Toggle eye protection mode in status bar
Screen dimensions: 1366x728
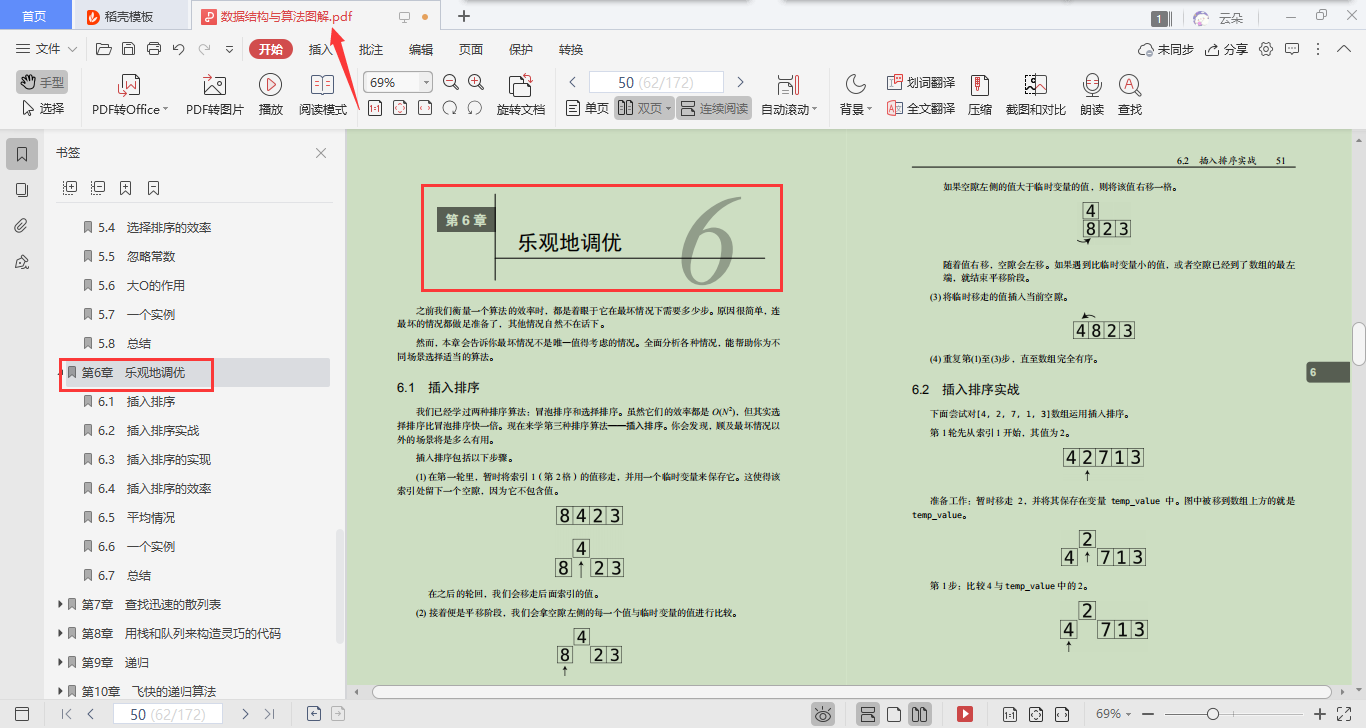[x=823, y=714]
